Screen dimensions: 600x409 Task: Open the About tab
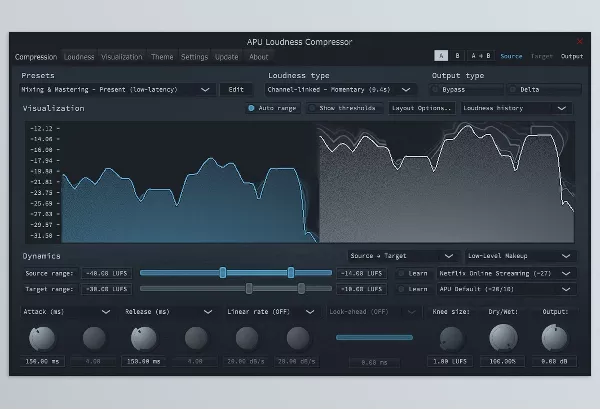coord(259,57)
